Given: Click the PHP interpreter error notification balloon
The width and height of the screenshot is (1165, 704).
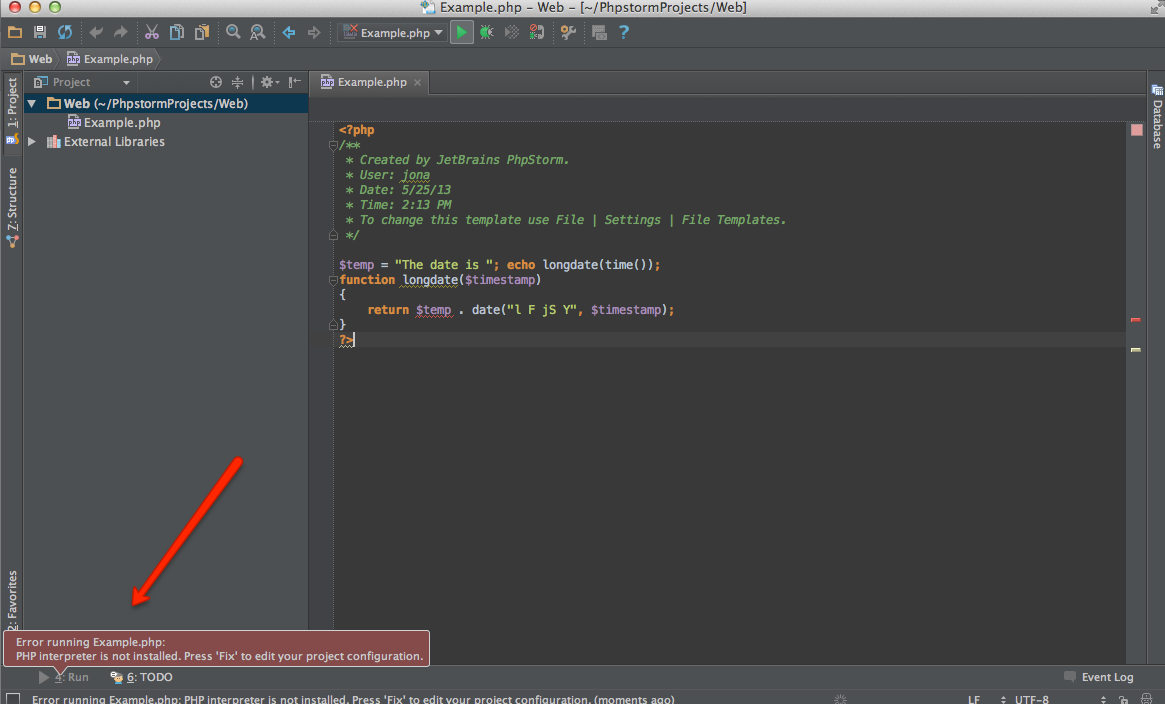Looking at the screenshot, I should (x=217, y=649).
